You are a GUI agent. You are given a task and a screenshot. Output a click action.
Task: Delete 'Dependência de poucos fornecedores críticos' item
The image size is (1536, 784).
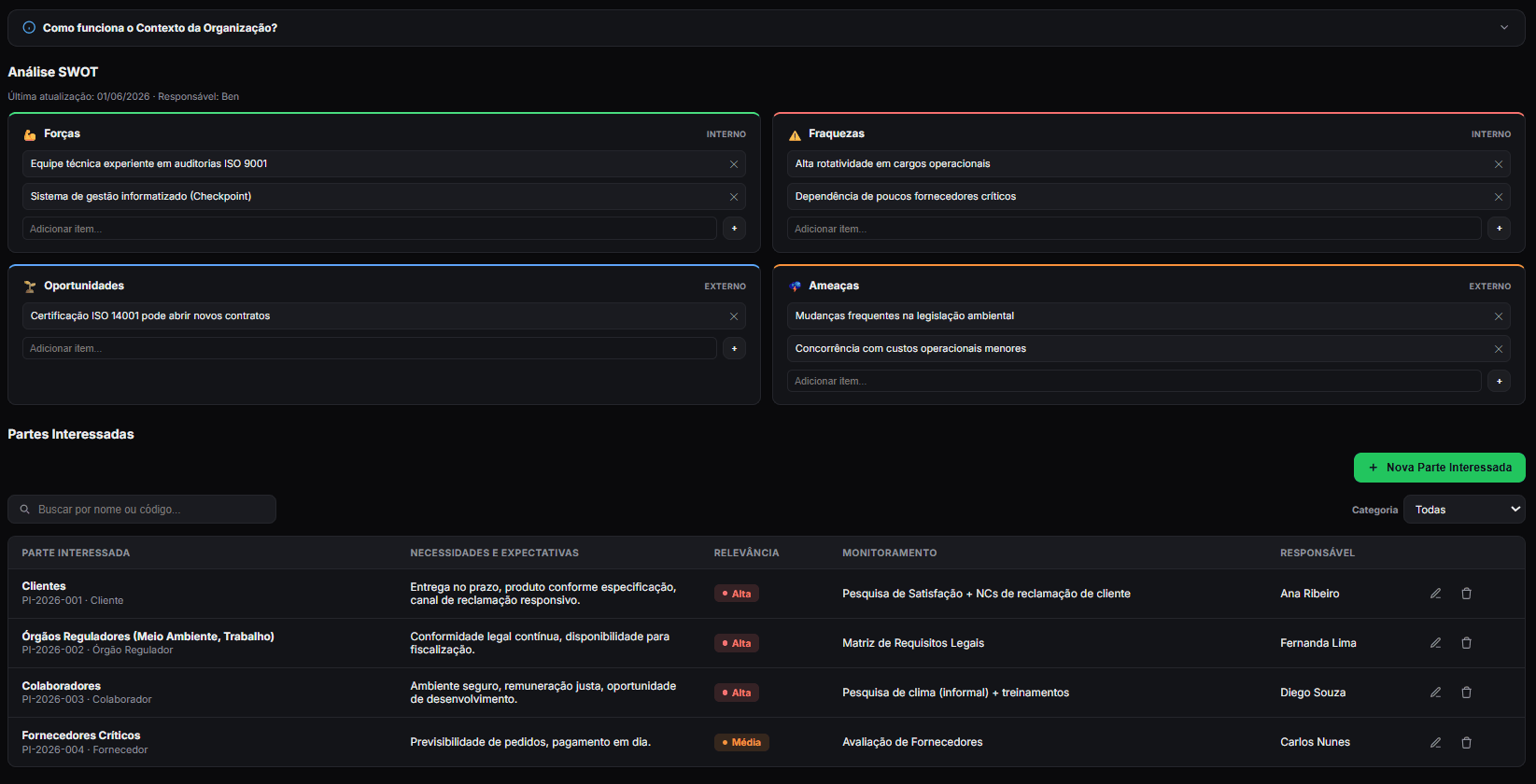click(x=1499, y=197)
